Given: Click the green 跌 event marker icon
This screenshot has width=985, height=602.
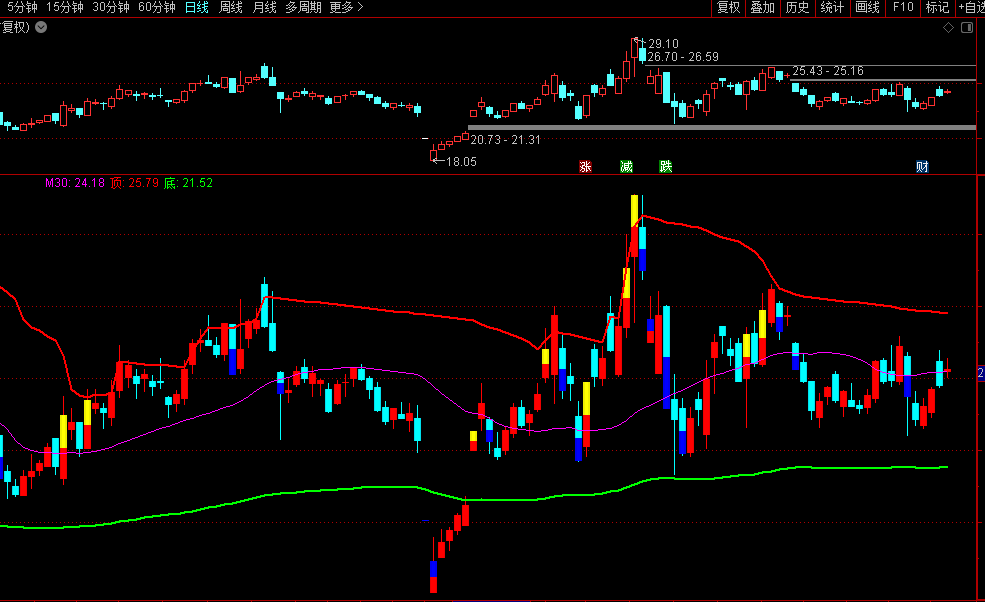Looking at the screenshot, I should point(666,166).
